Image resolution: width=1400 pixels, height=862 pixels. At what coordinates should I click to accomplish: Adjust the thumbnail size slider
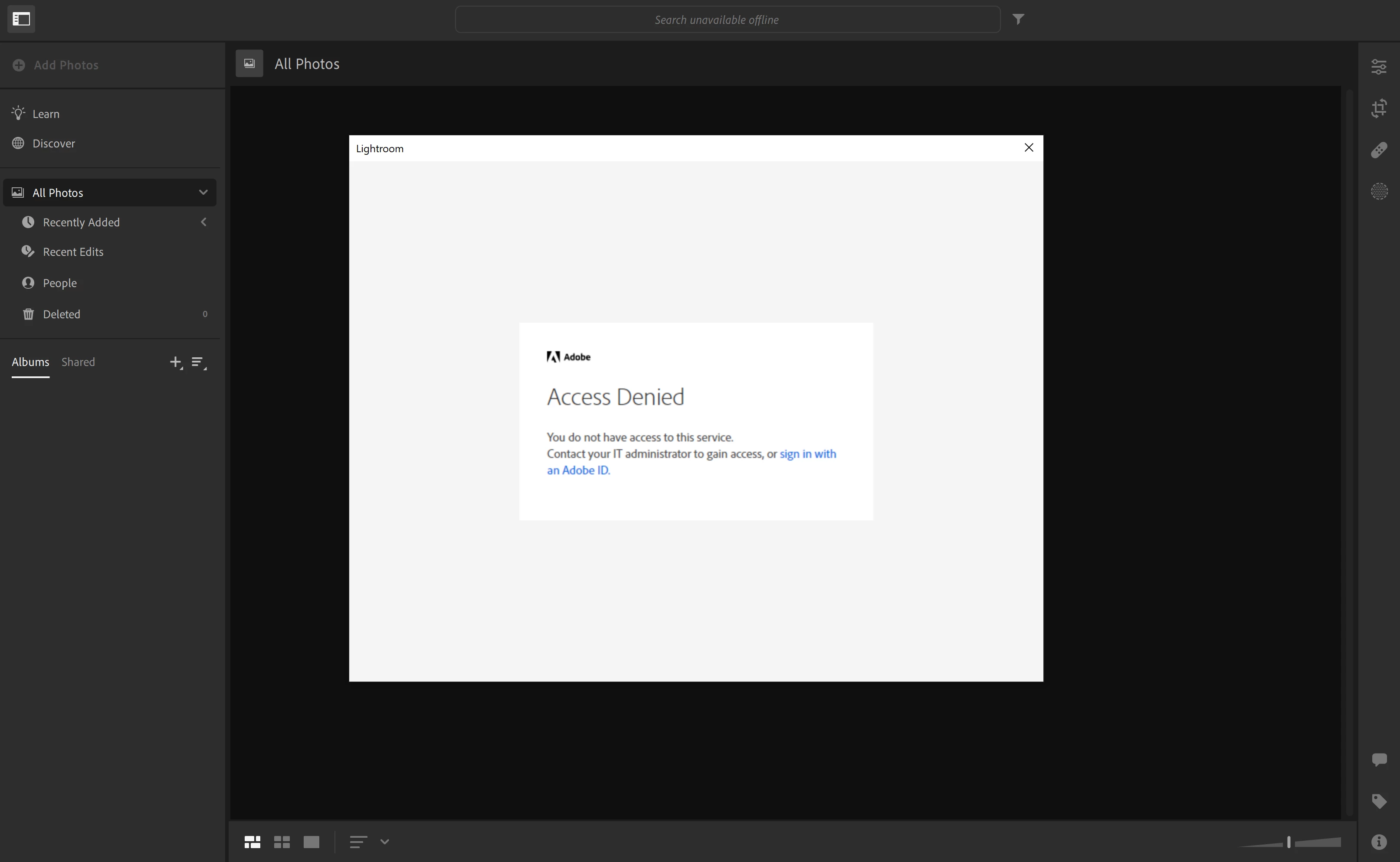tap(1288, 842)
